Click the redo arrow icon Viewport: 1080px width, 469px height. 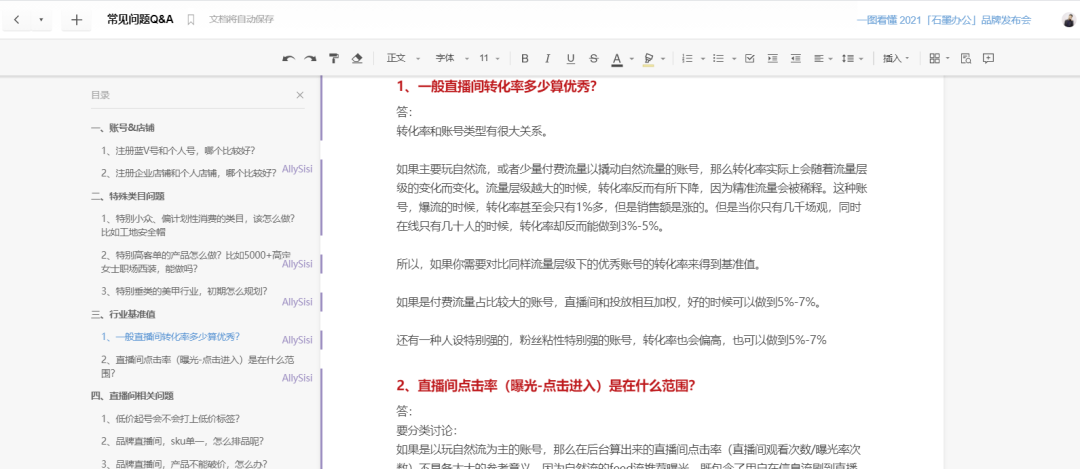tap(311, 59)
